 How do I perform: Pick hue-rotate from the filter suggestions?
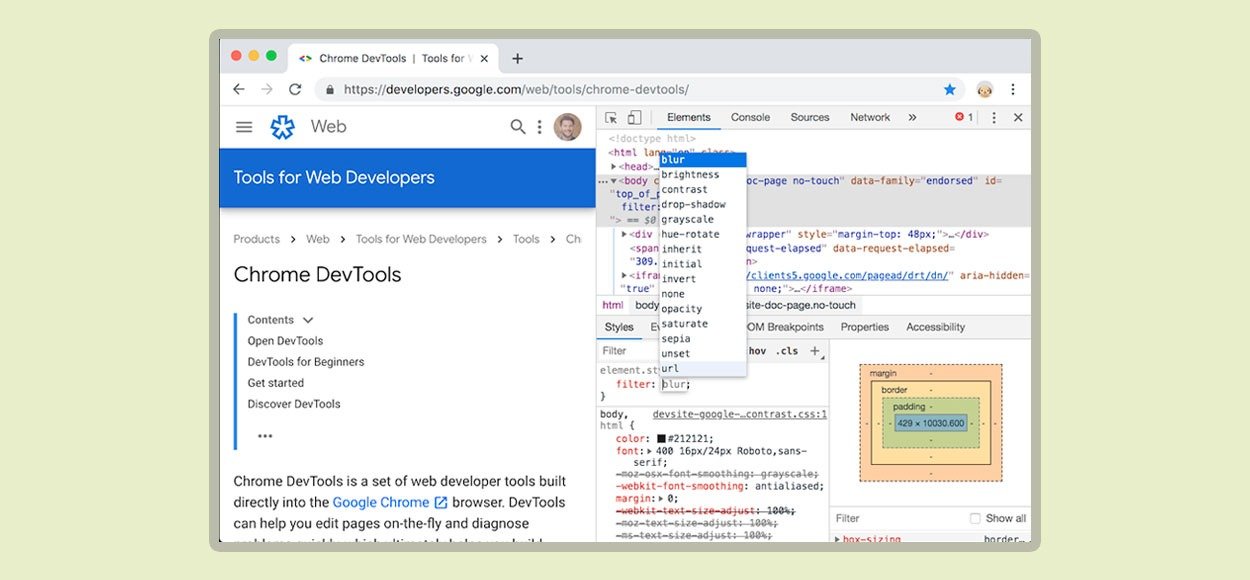(x=703, y=235)
